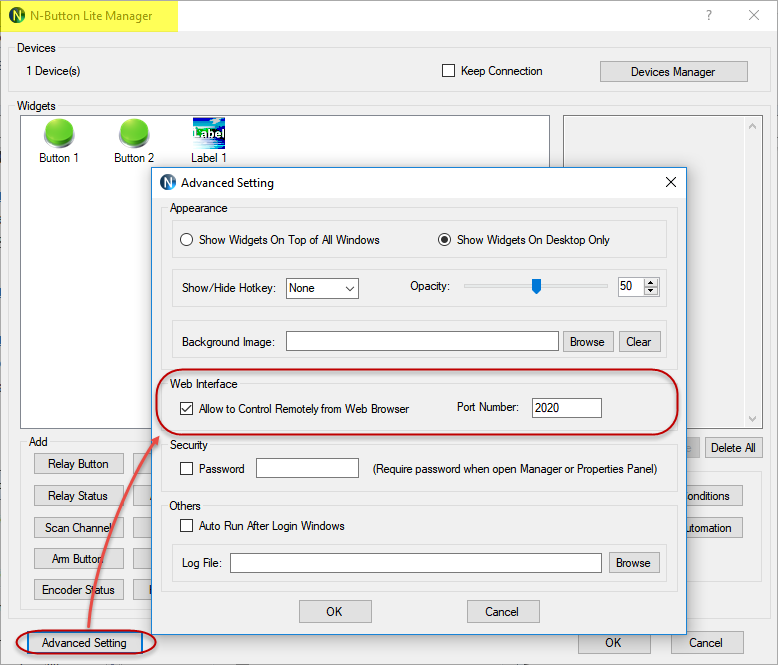Viewport: 778px width, 665px height.
Task: Click the Opacity value field showing 50
Action: (x=631, y=286)
